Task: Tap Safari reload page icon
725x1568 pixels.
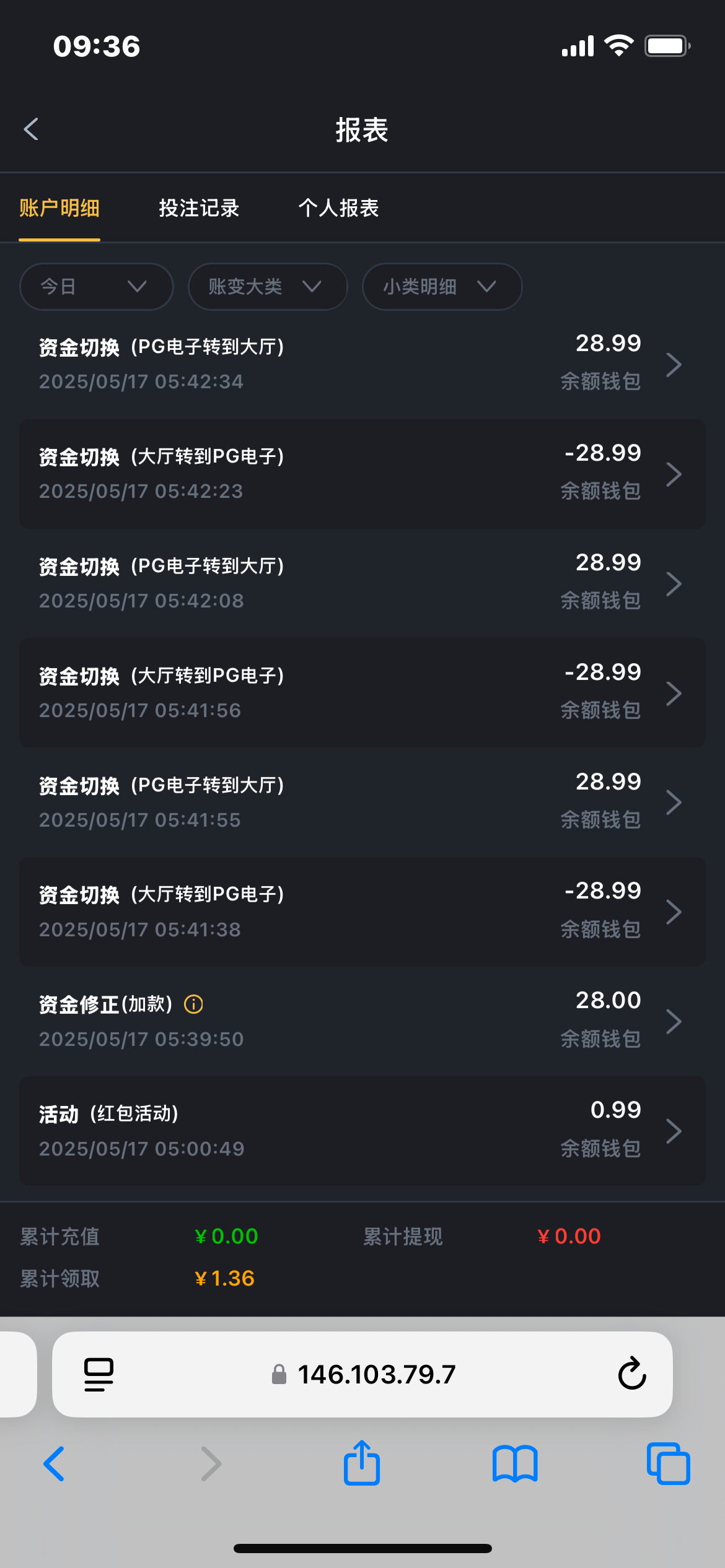Action: [631, 1374]
